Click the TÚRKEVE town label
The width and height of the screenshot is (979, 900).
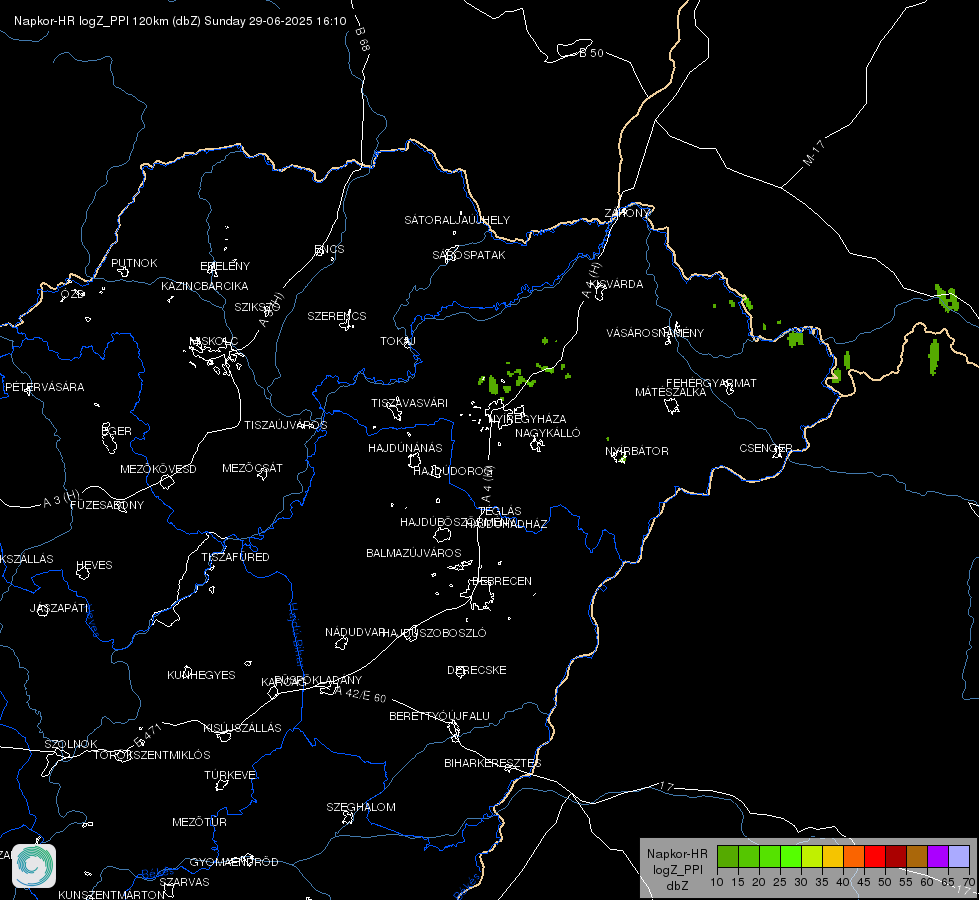[x=230, y=774]
